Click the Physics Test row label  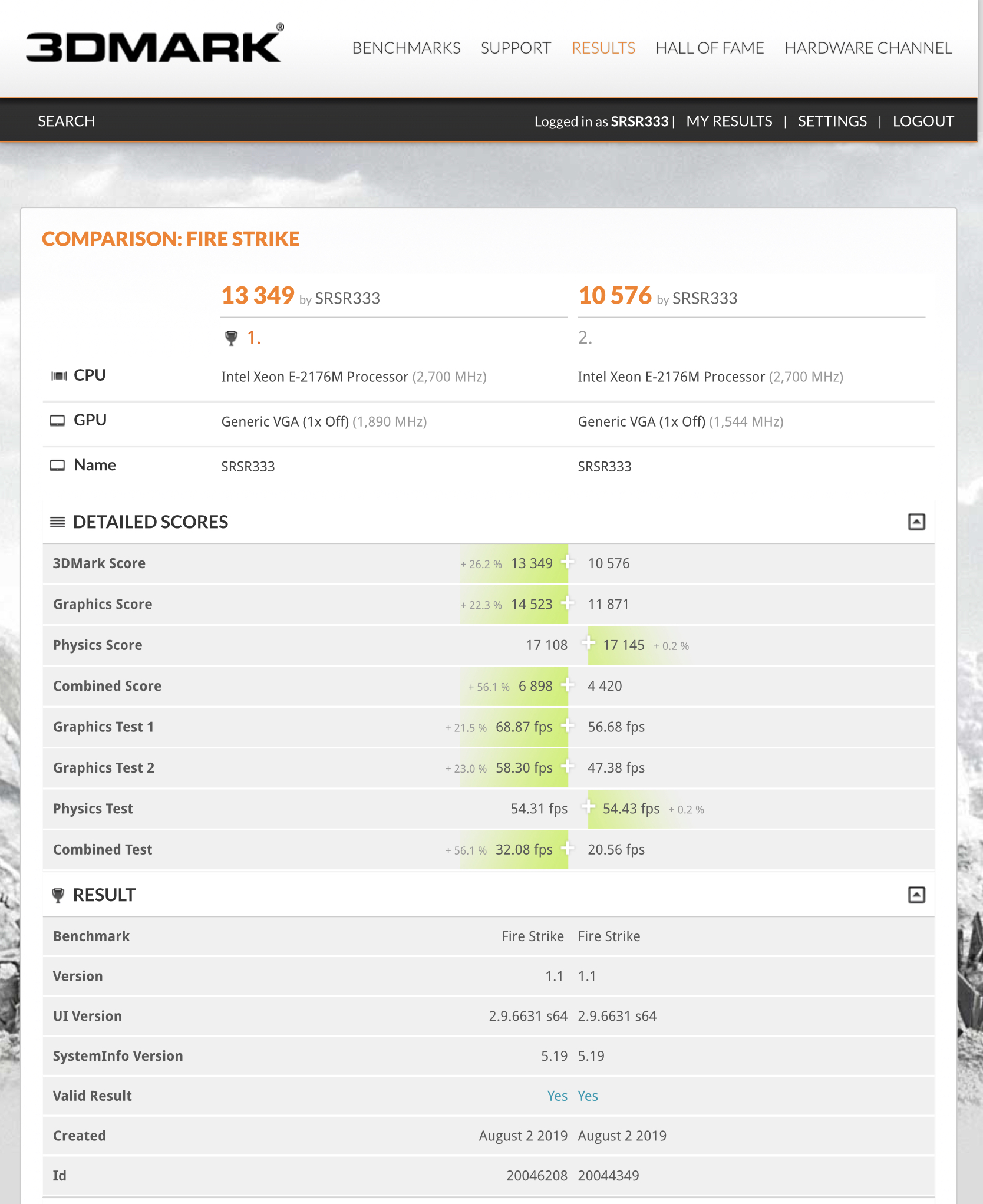coord(93,808)
